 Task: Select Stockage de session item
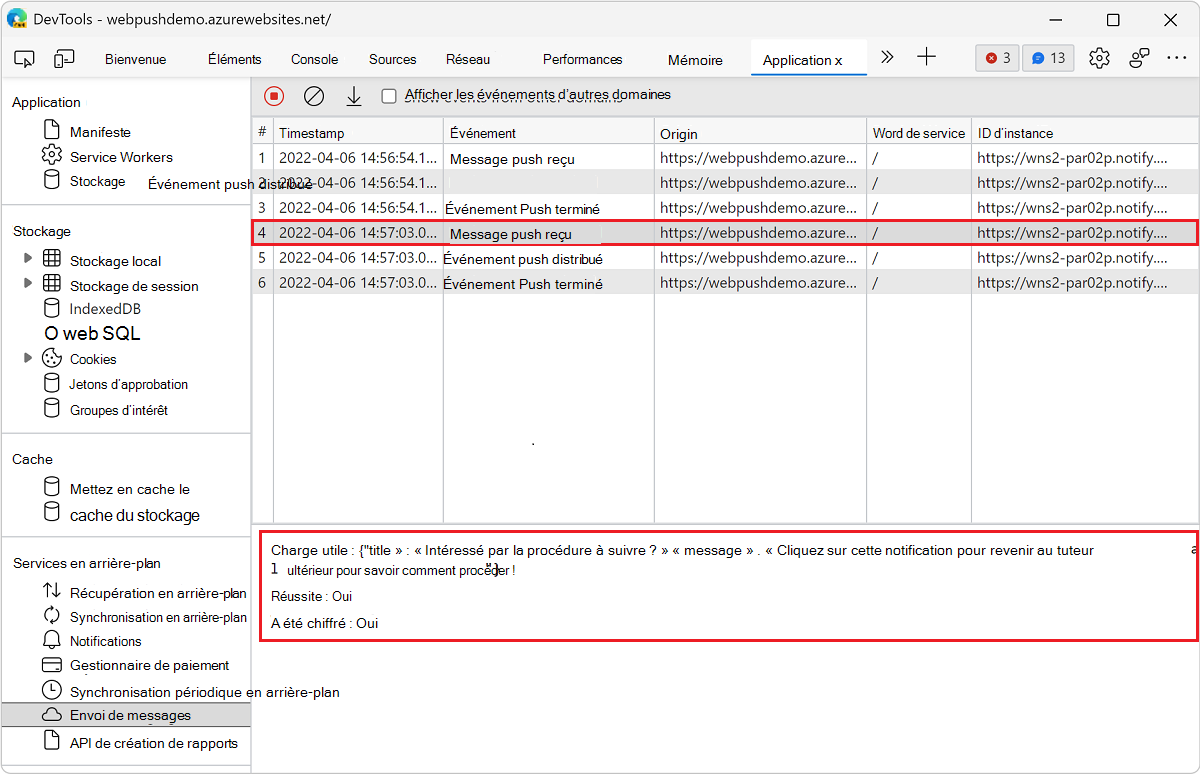pos(134,286)
